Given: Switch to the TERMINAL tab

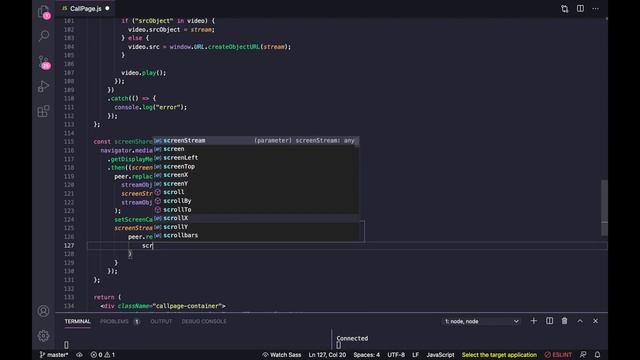Looking at the screenshot, I should 78,321.
